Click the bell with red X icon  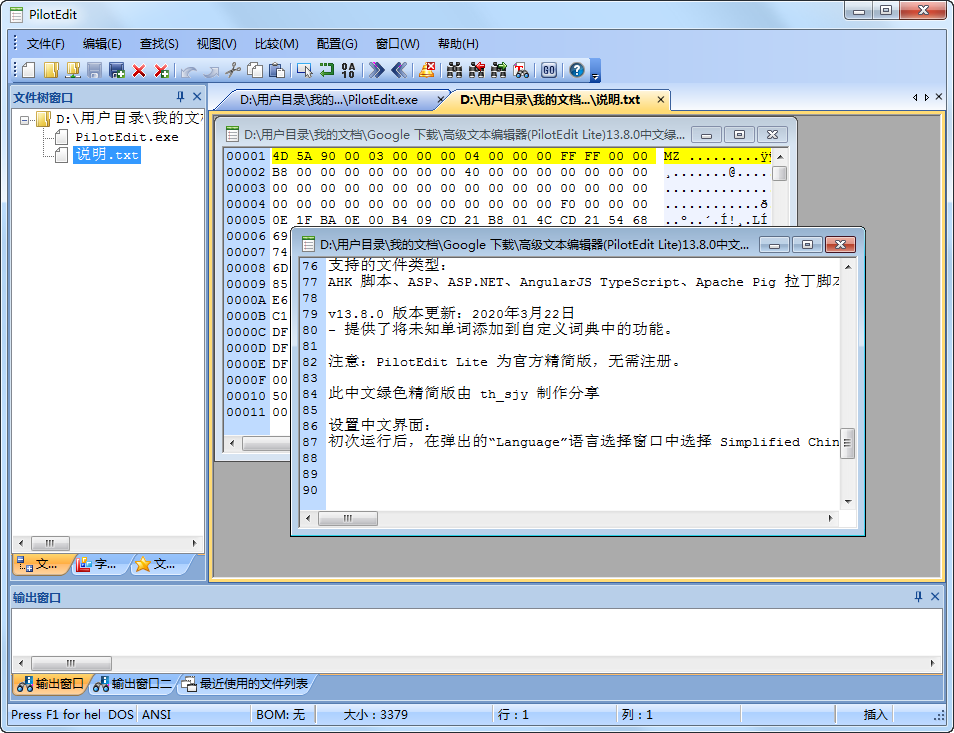point(427,71)
